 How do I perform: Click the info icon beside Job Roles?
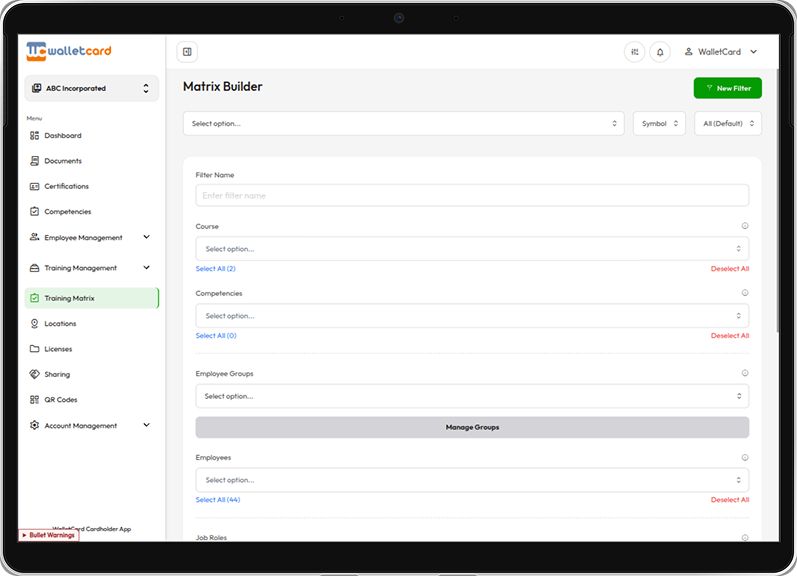click(745, 537)
